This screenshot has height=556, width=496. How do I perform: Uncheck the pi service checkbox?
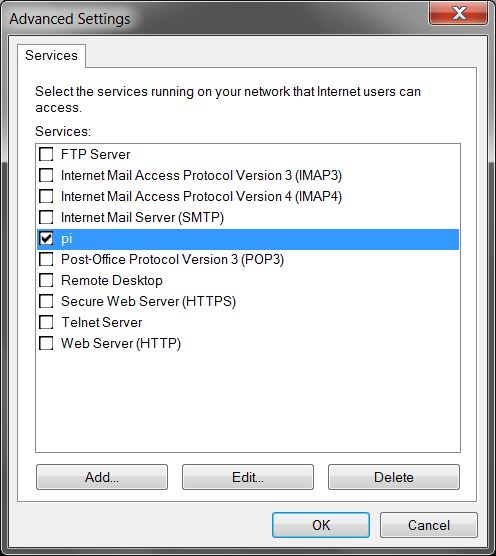click(46, 239)
